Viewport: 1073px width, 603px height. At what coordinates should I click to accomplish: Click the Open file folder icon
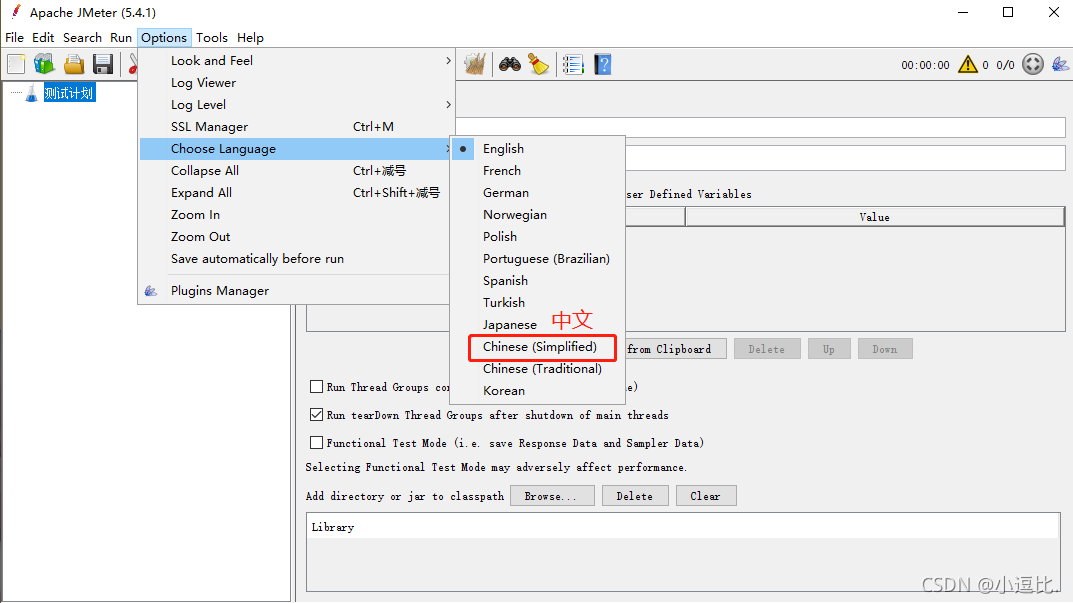(x=74, y=64)
